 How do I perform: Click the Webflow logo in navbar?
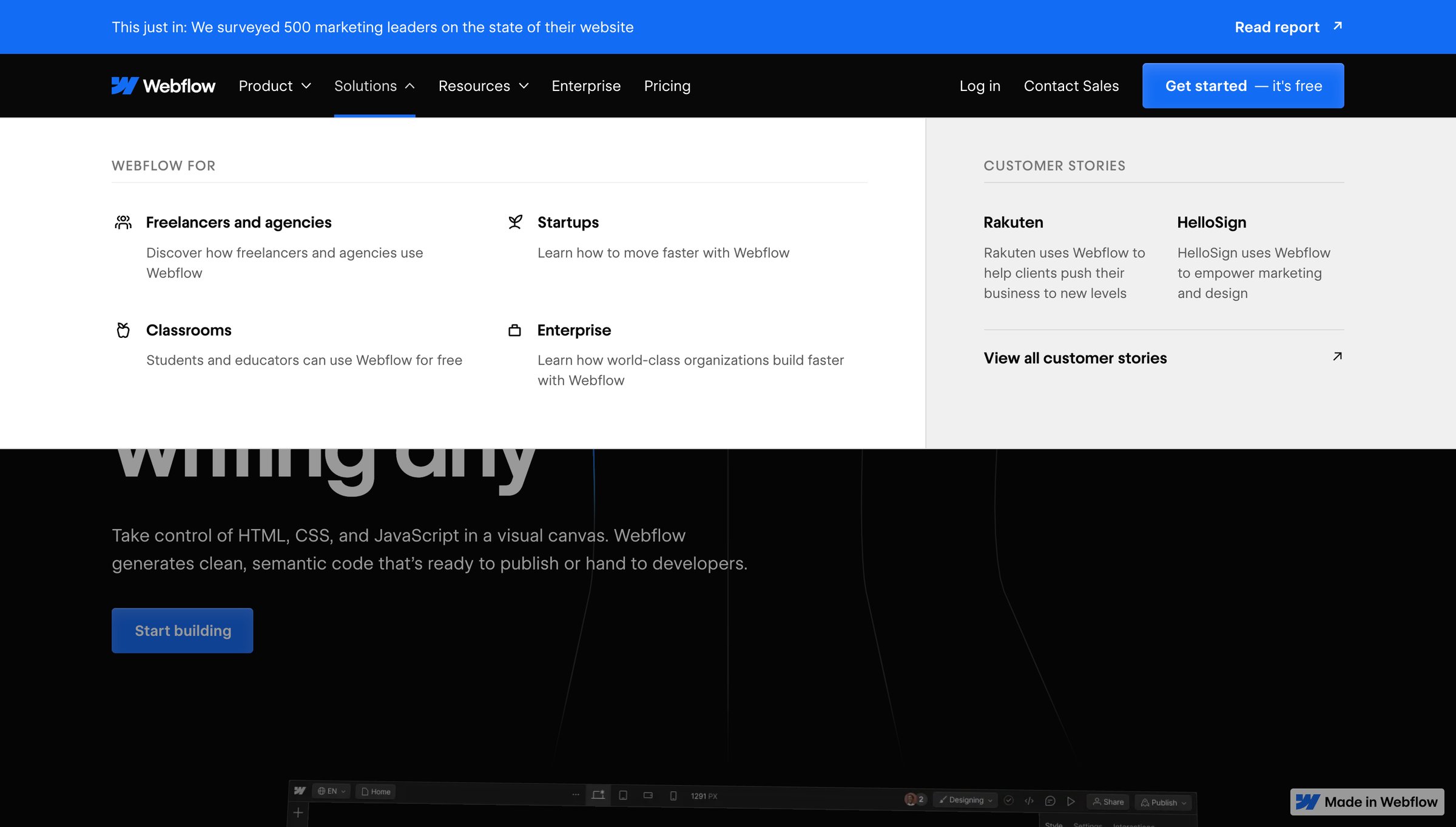(x=163, y=86)
